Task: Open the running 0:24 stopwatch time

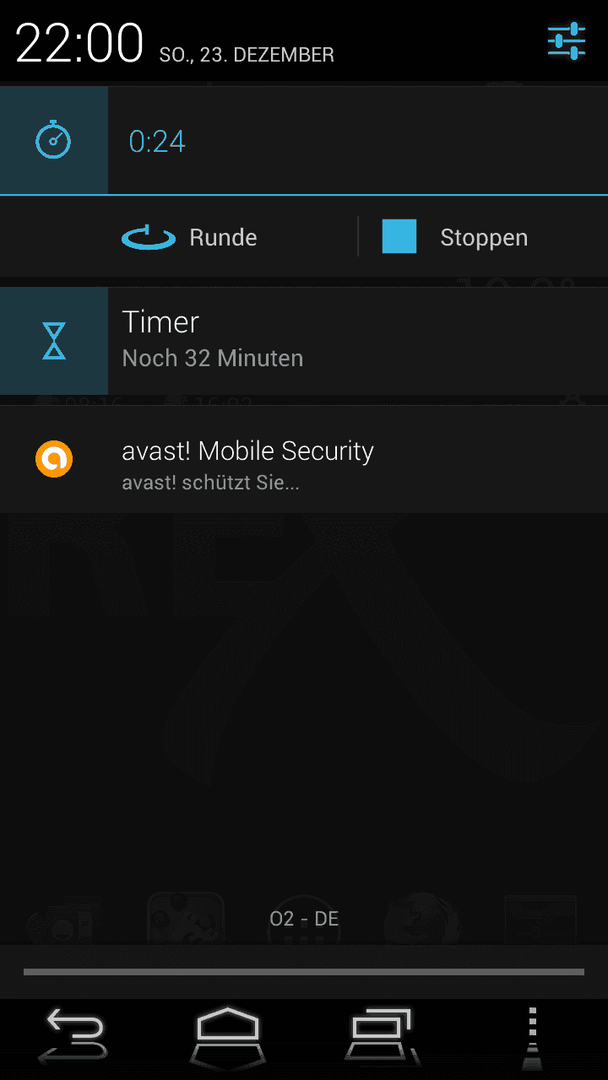Action: coord(157,141)
